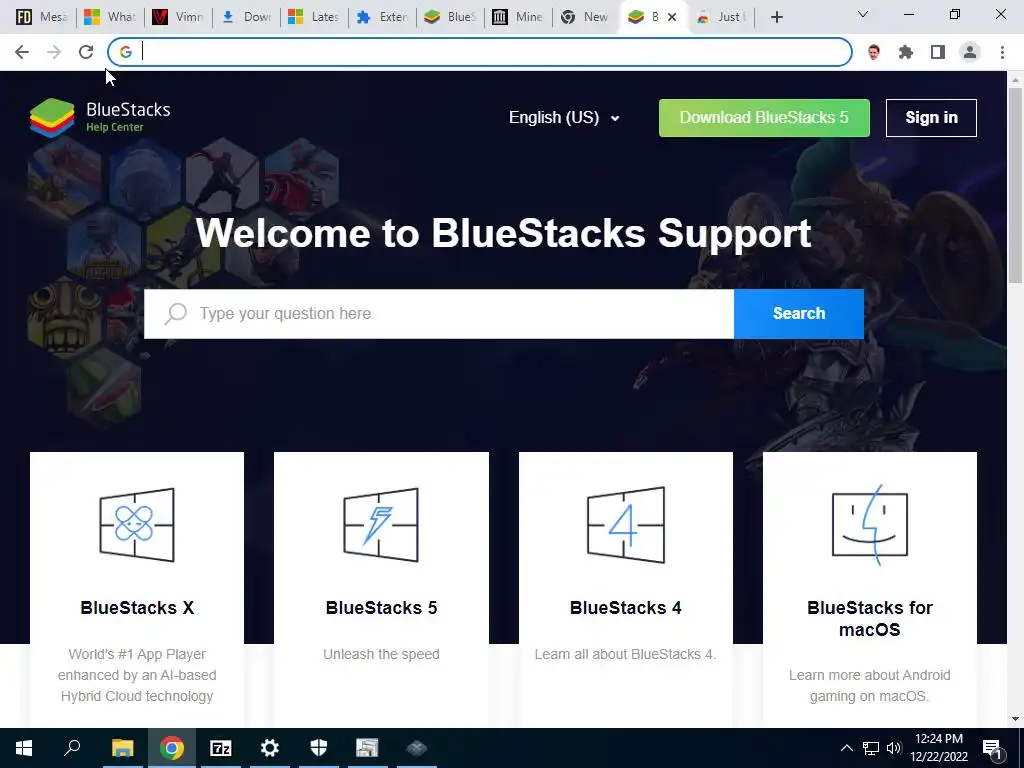Open a new tab with the plus button
1024x768 pixels.
(x=776, y=18)
